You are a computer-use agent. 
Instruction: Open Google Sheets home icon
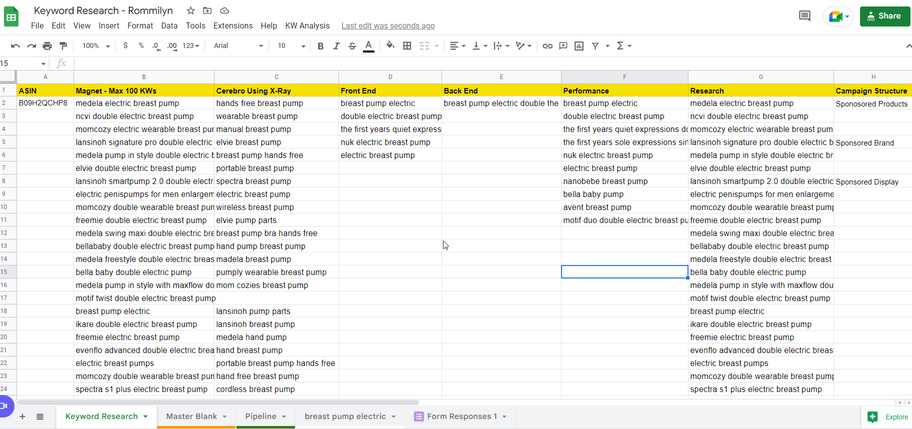pos(12,16)
